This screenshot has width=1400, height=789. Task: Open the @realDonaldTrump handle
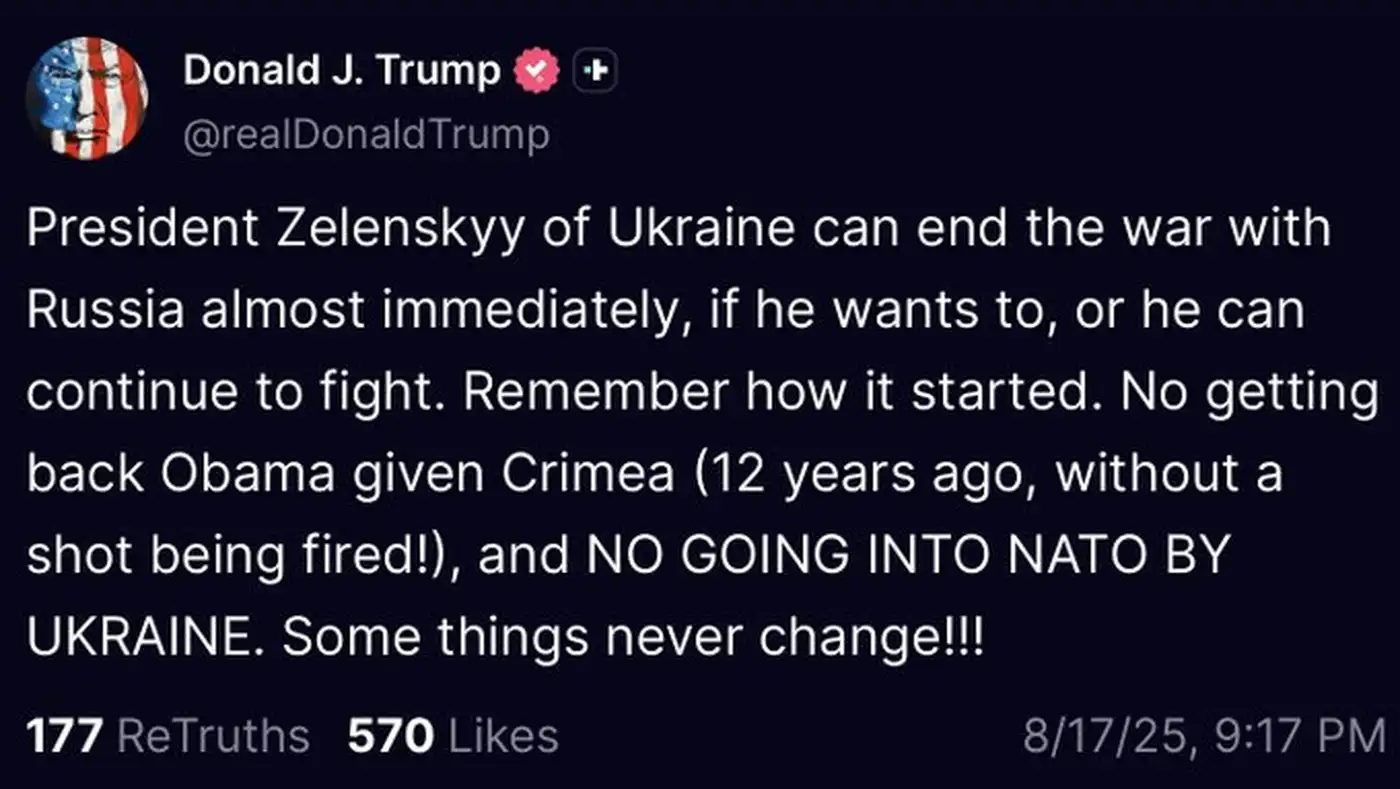pyautogui.click(x=365, y=135)
